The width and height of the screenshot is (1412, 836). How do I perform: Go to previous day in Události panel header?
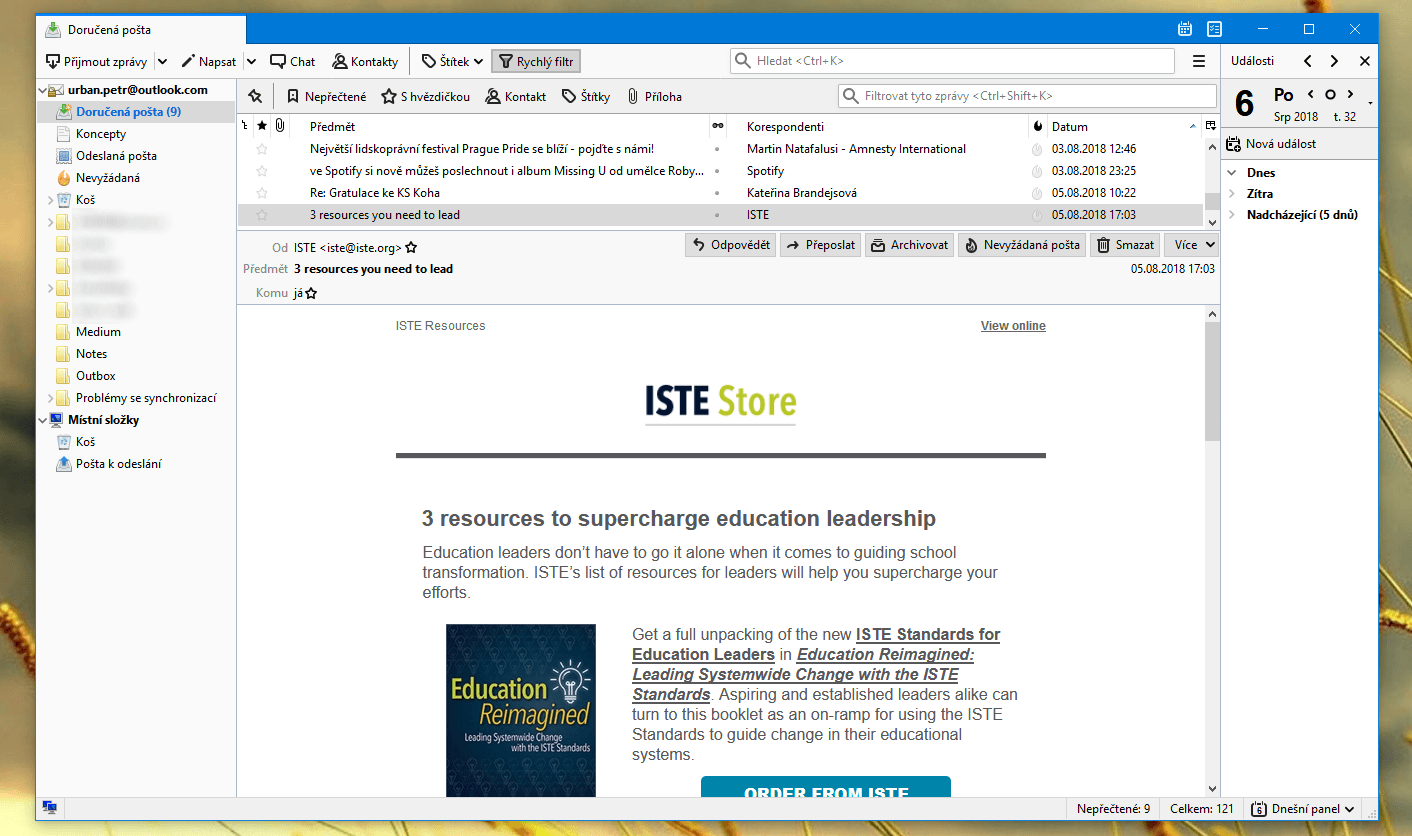(1308, 61)
